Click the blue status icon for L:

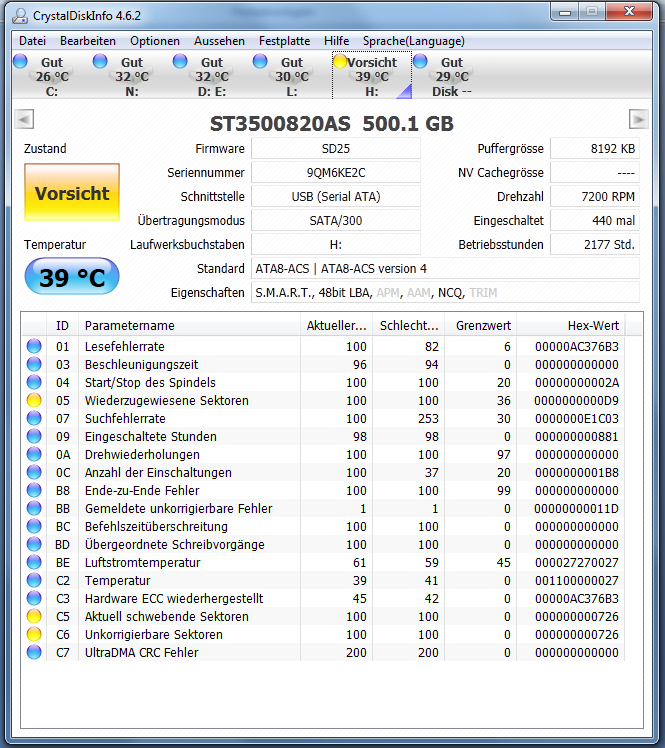[260, 62]
